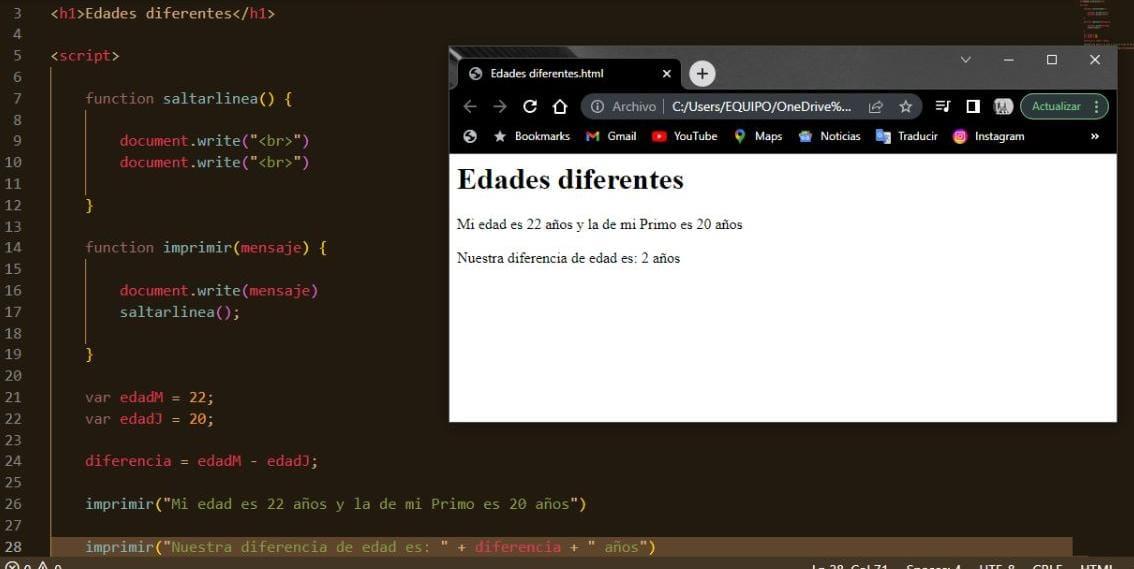Open the media controls icon in toolbar
Screen dimensions: 1134x569
(942, 106)
